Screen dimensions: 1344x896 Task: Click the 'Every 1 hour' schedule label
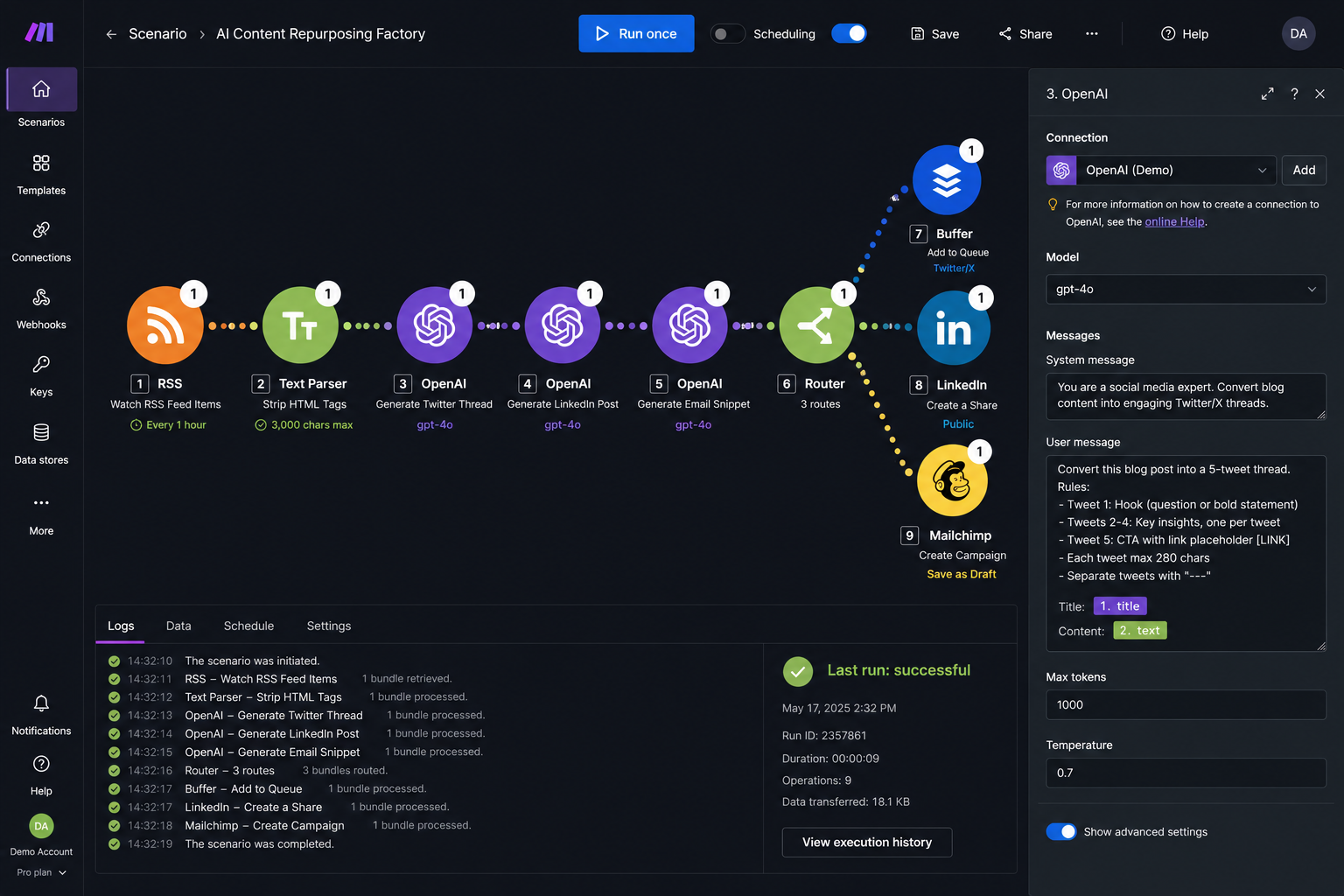pyautogui.click(x=168, y=425)
